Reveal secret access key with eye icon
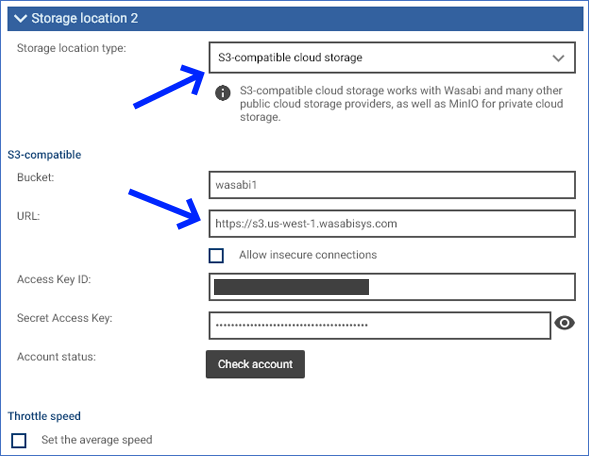The height and width of the screenshot is (456, 589). pyautogui.click(x=564, y=323)
